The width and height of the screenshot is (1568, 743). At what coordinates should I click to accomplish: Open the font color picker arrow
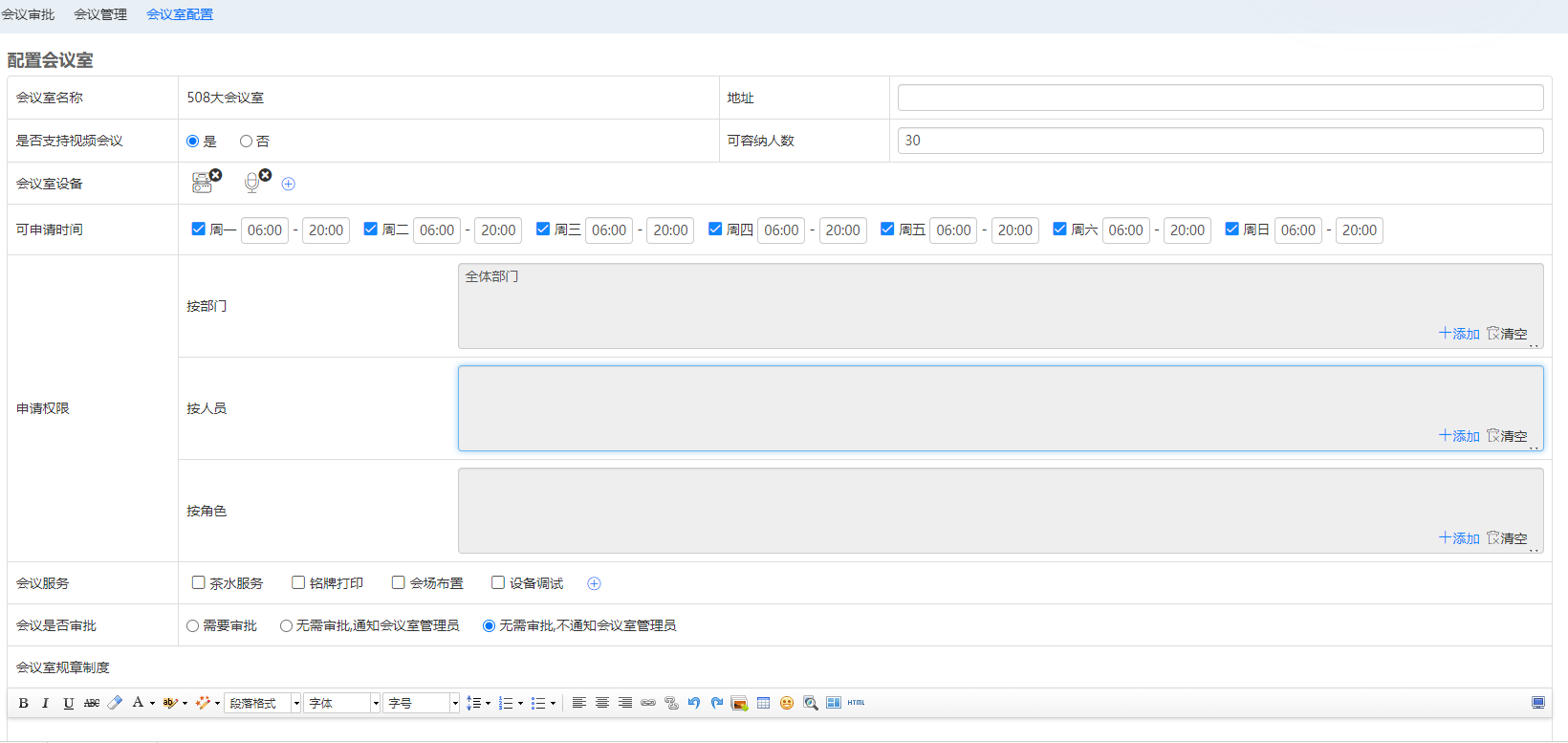(x=152, y=704)
